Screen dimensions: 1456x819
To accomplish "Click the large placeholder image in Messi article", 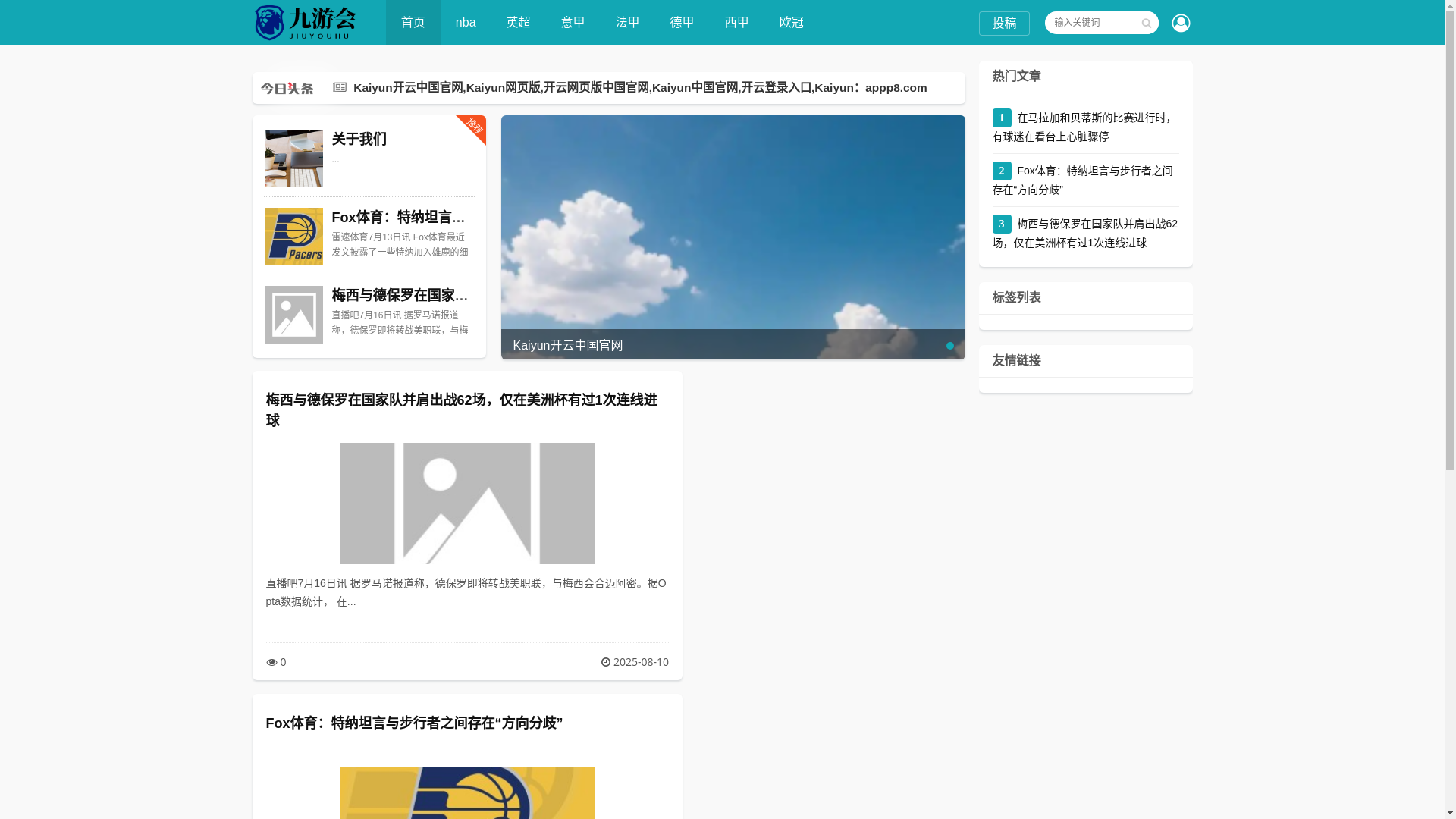I will [467, 504].
